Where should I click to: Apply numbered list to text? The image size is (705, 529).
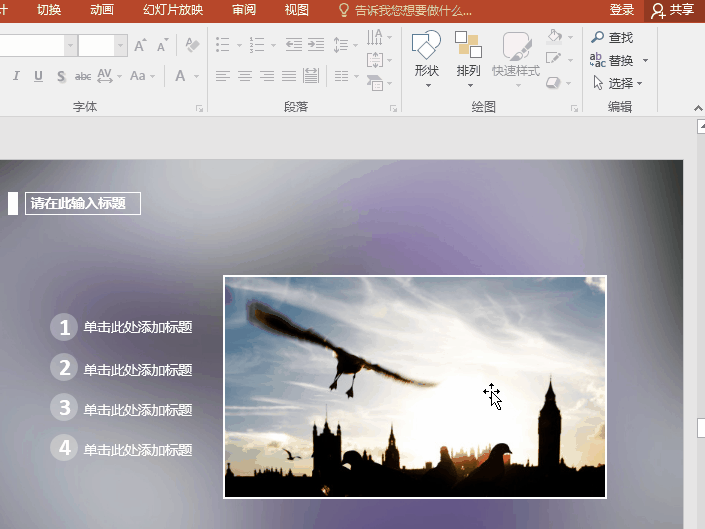[257, 44]
